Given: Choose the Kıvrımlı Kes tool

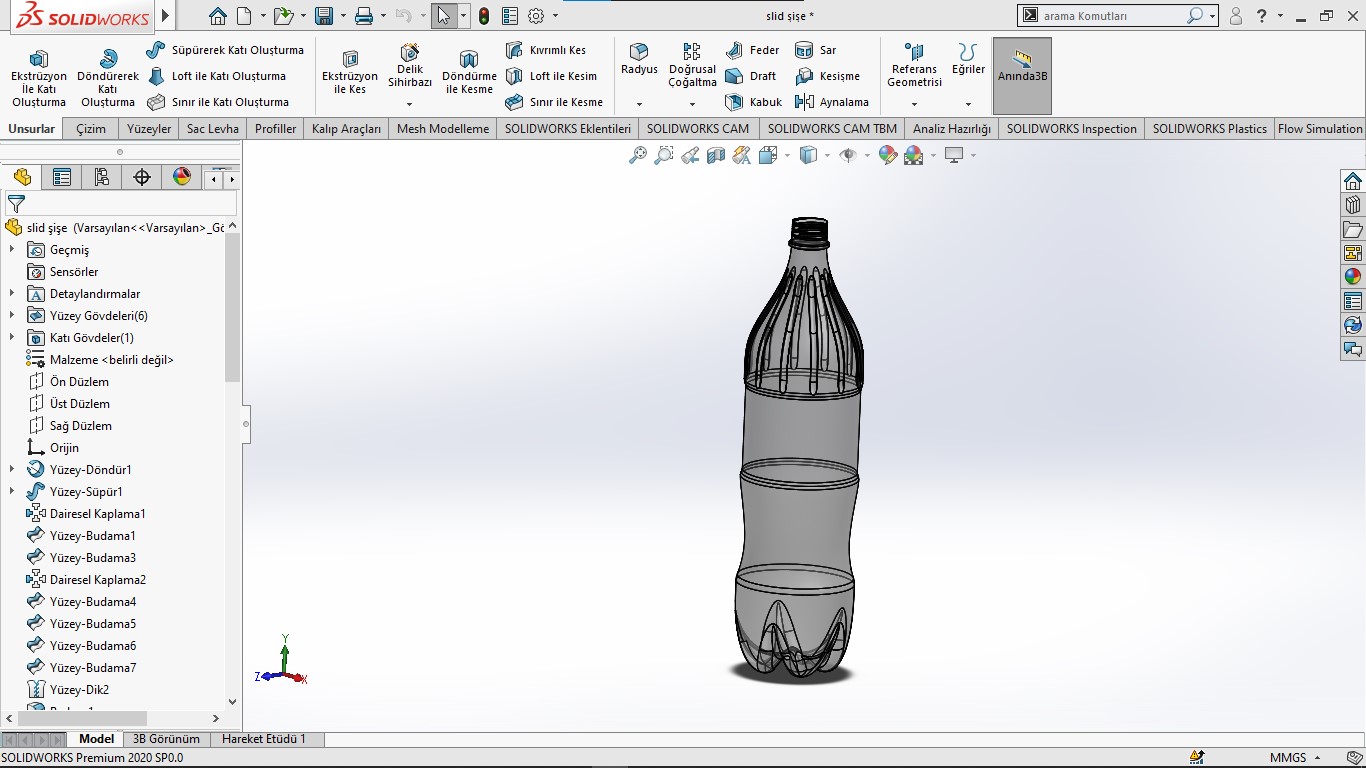Looking at the screenshot, I should point(546,50).
